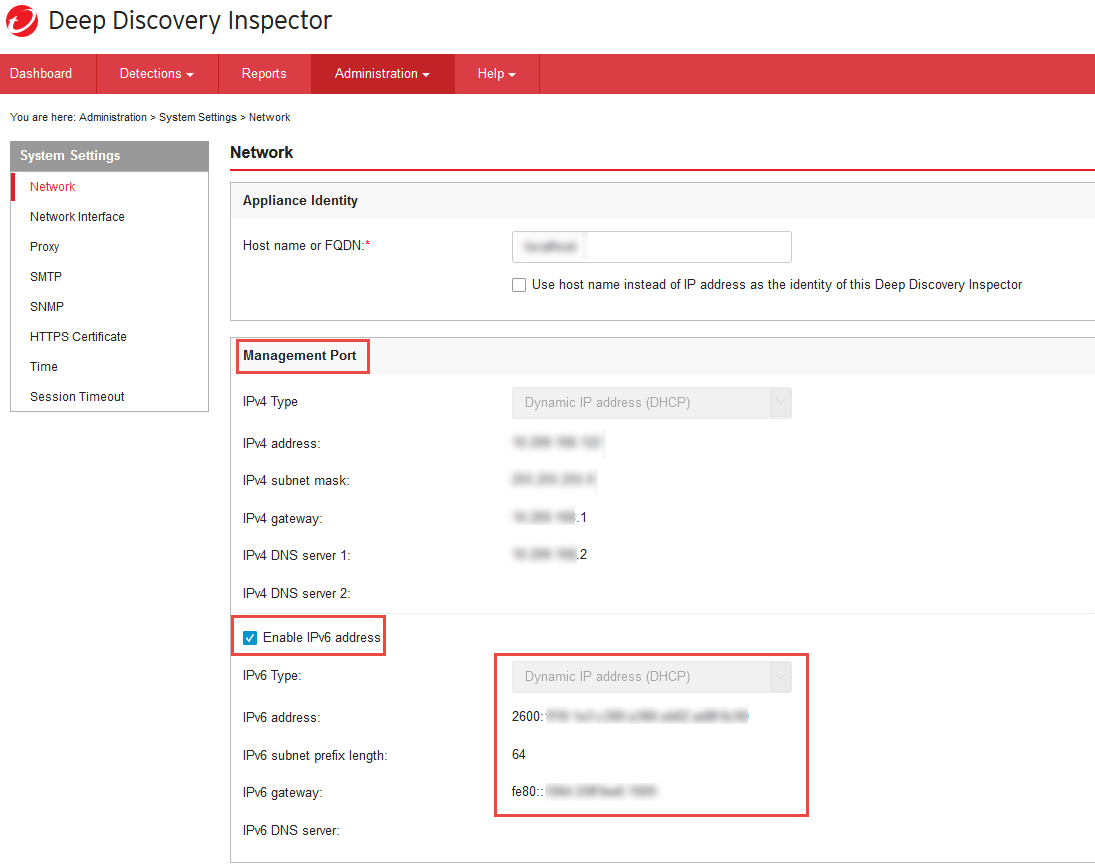The image size is (1095, 866).
Task: Open HTTPS Certificate settings
Action: [78, 337]
